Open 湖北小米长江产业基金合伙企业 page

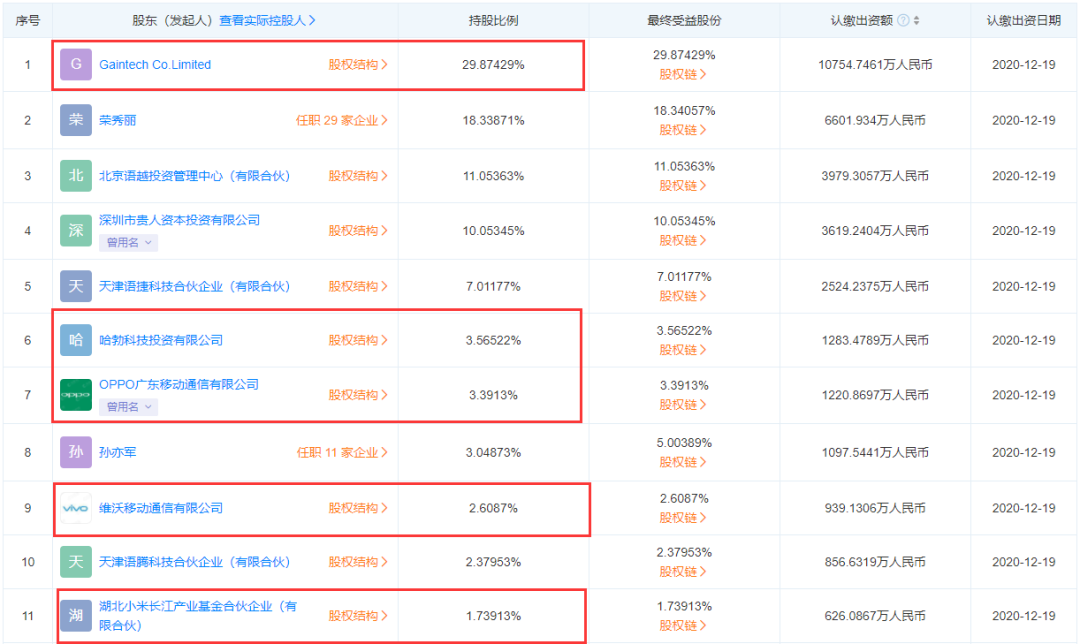(198, 616)
